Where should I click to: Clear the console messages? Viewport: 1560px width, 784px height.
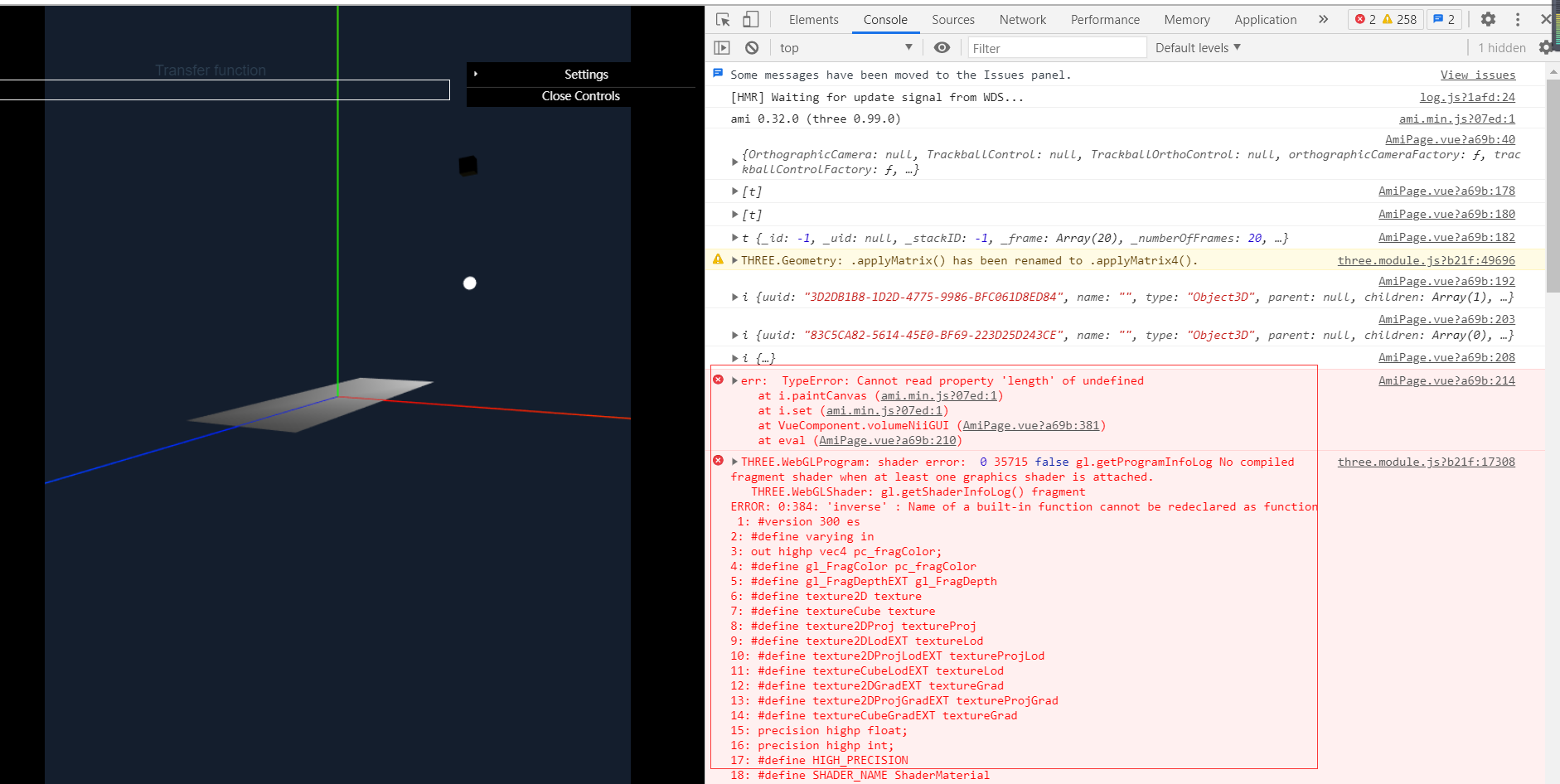point(751,47)
